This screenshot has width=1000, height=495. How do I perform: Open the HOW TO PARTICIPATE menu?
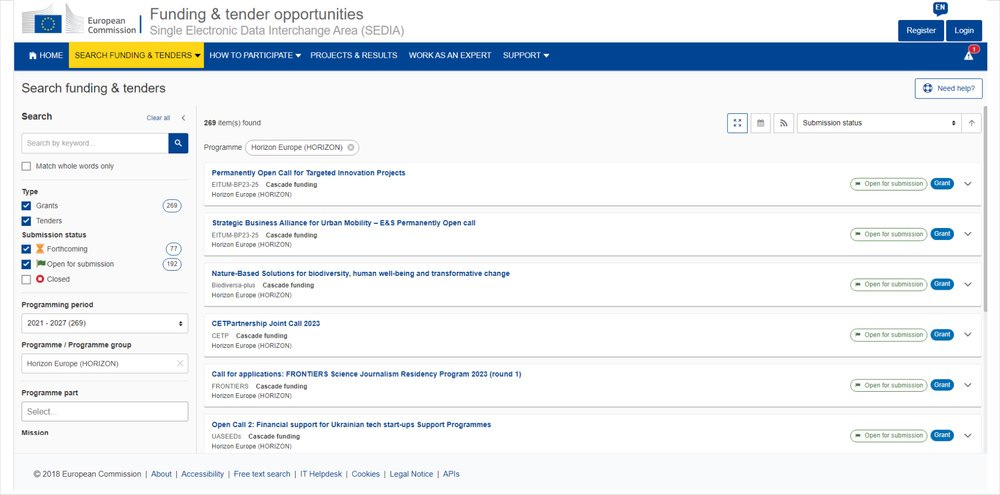254,55
